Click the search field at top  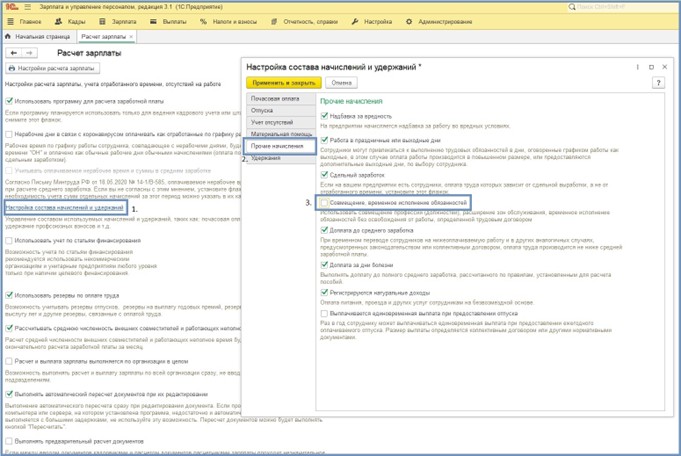[x=620, y=6]
